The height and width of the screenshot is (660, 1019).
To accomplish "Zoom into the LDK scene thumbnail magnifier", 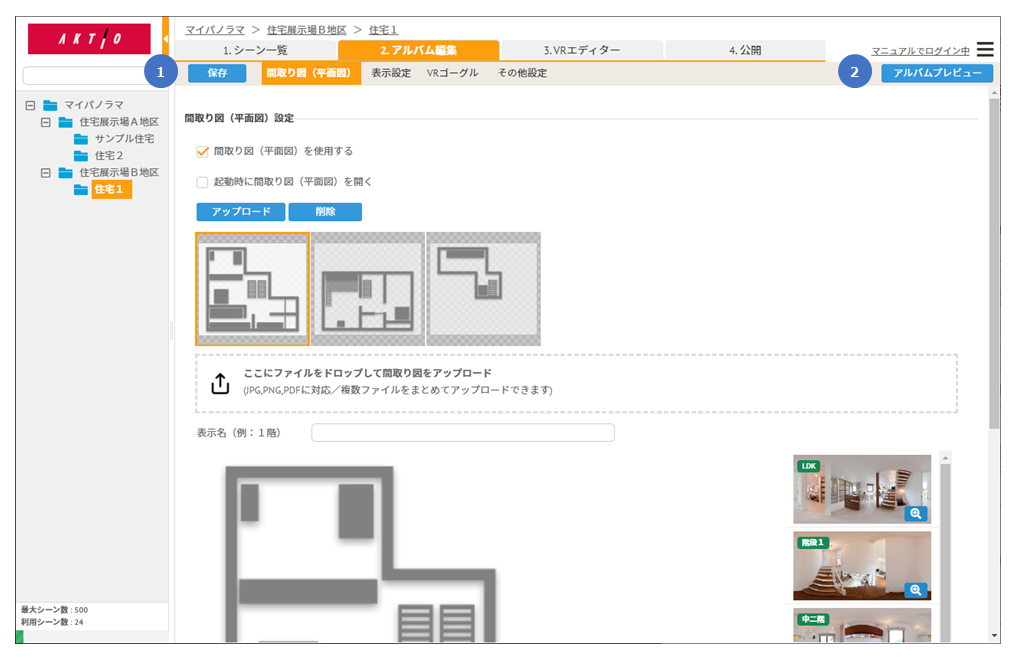I will tap(916, 513).
